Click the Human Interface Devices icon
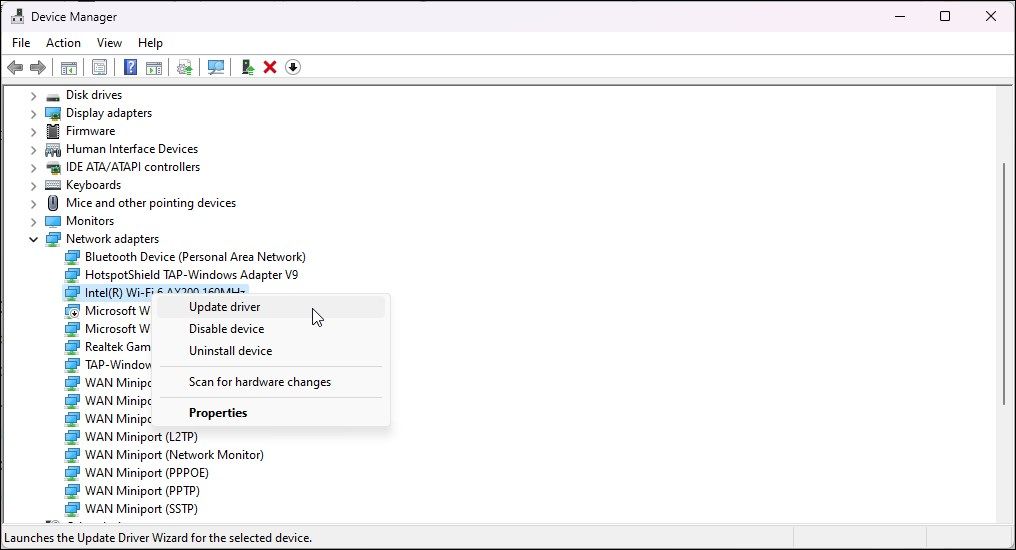 click(52, 149)
